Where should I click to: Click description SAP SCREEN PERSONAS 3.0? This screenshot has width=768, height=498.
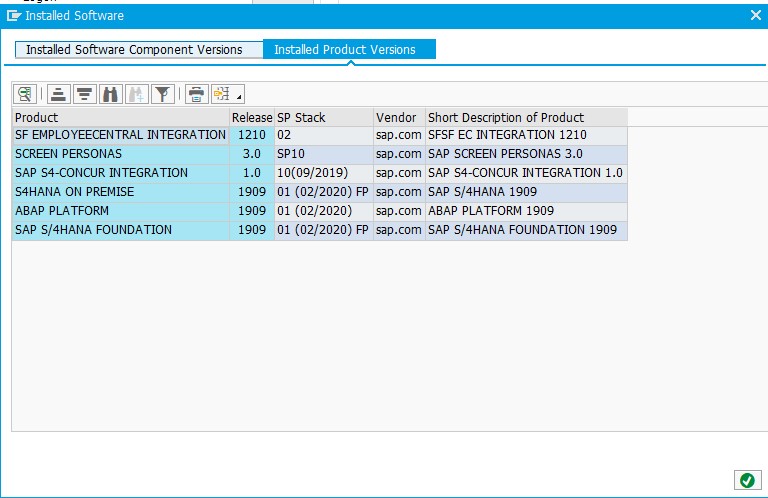point(526,154)
